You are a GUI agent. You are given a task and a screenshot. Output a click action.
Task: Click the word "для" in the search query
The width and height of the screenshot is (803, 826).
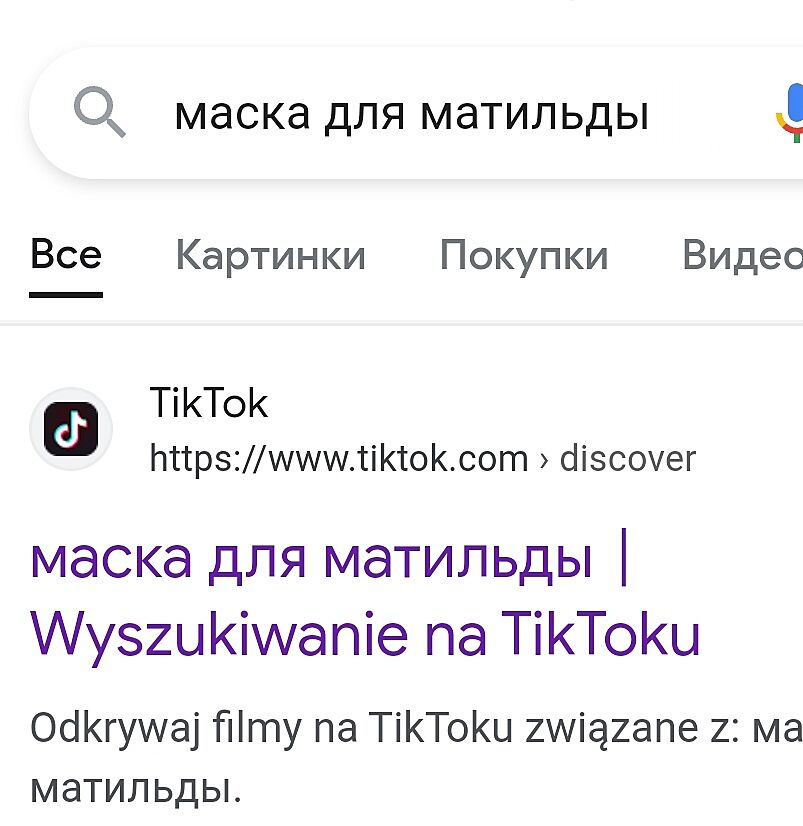coord(364,114)
